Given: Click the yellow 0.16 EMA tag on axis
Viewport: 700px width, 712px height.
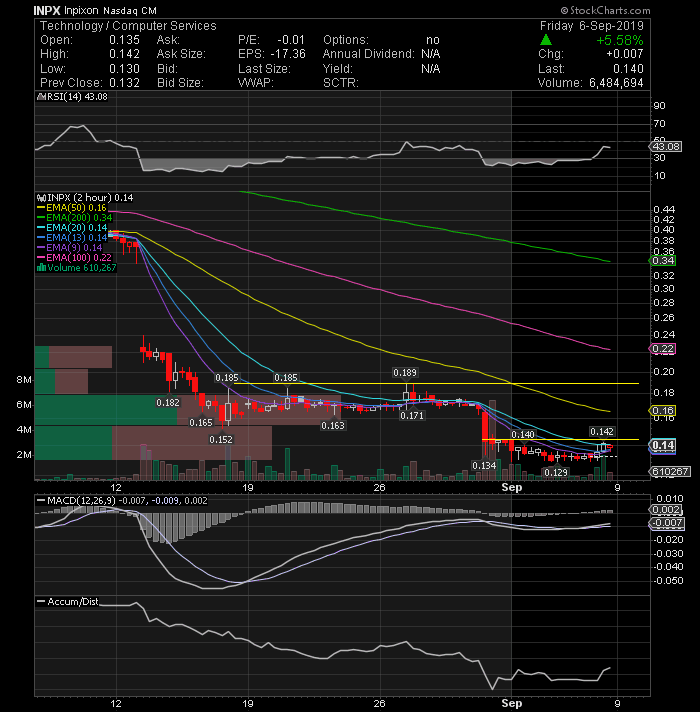Looking at the screenshot, I should [663, 410].
